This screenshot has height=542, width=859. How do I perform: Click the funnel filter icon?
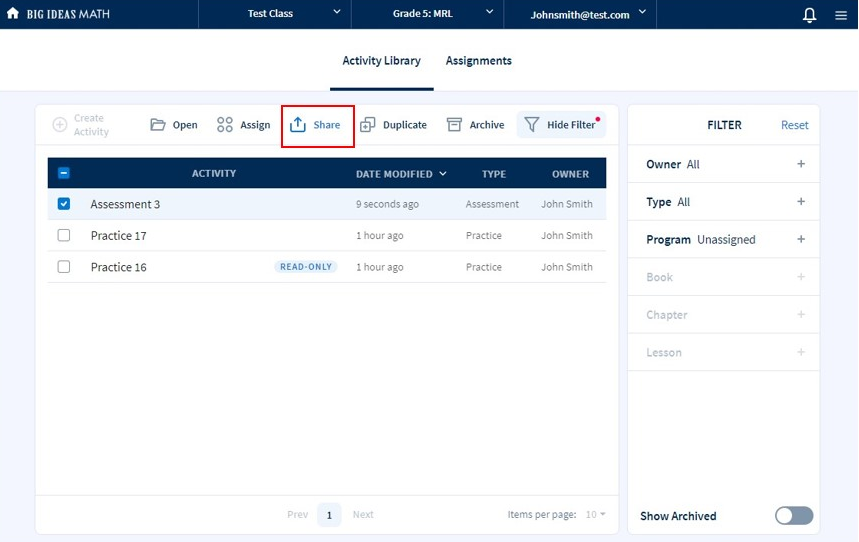531,124
